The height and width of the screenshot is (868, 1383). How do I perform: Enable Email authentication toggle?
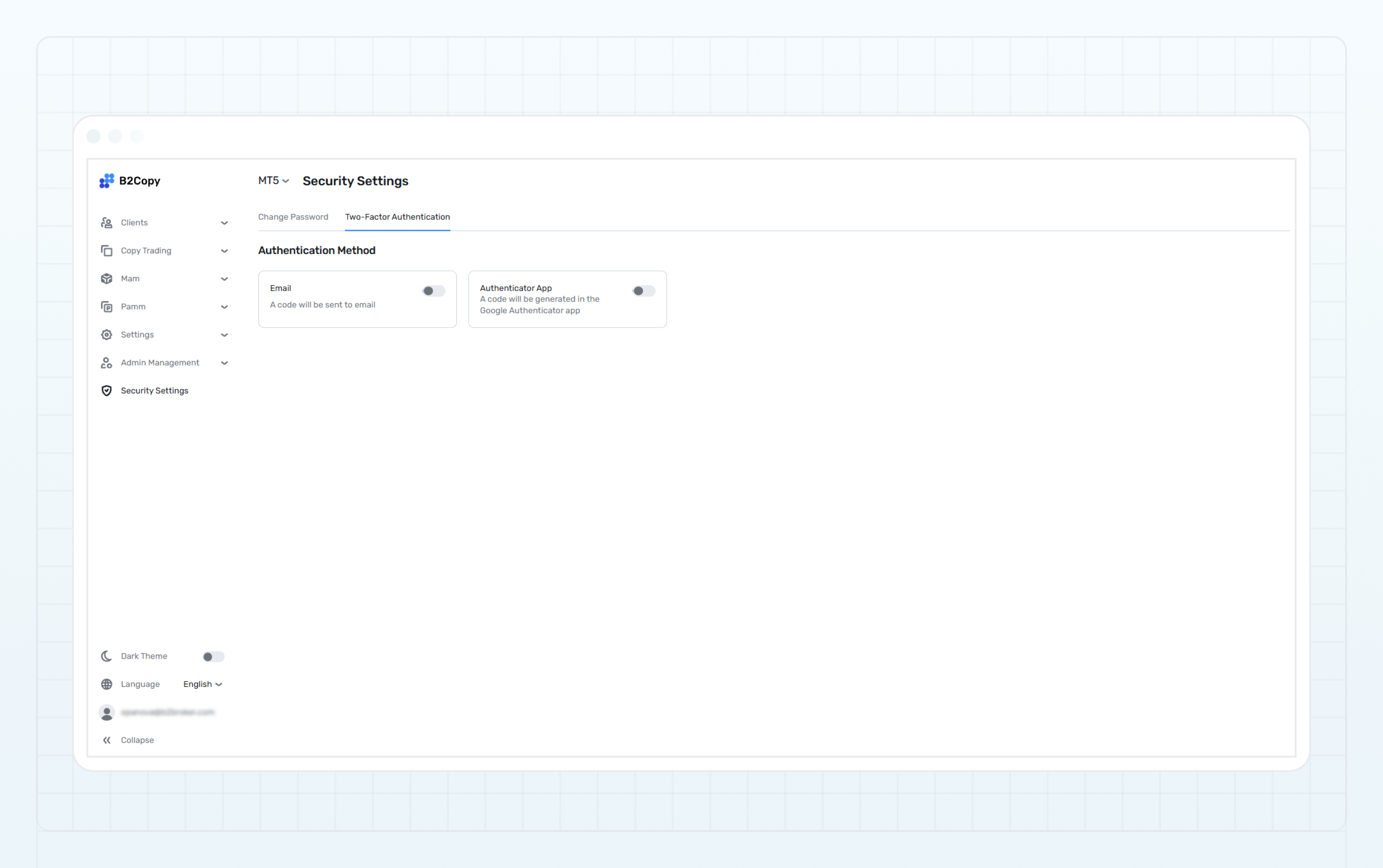[434, 290]
